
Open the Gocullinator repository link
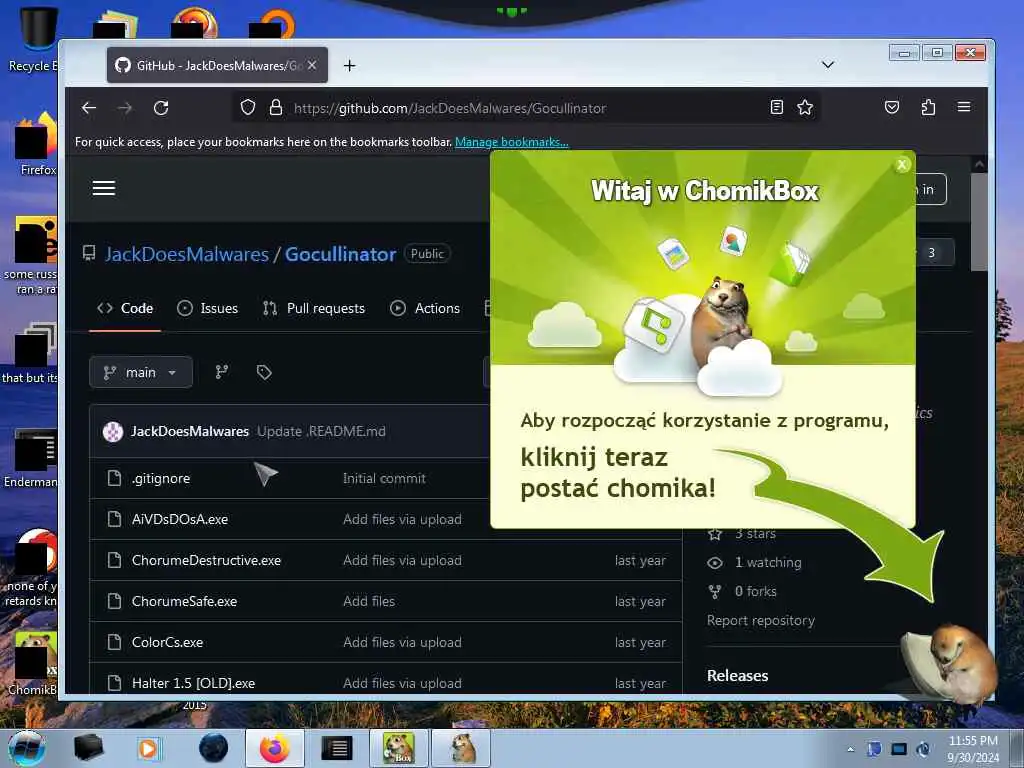coord(340,254)
